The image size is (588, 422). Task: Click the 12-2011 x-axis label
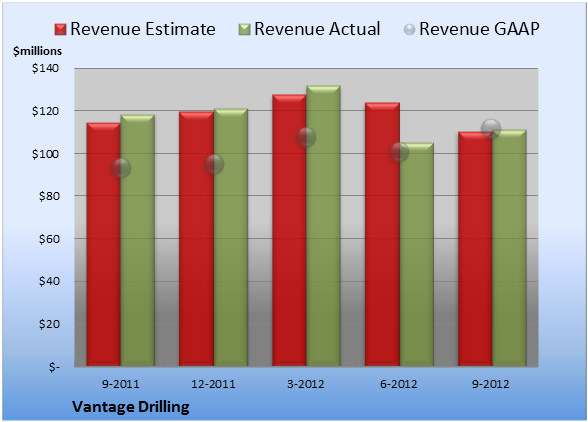click(x=213, y=384)
